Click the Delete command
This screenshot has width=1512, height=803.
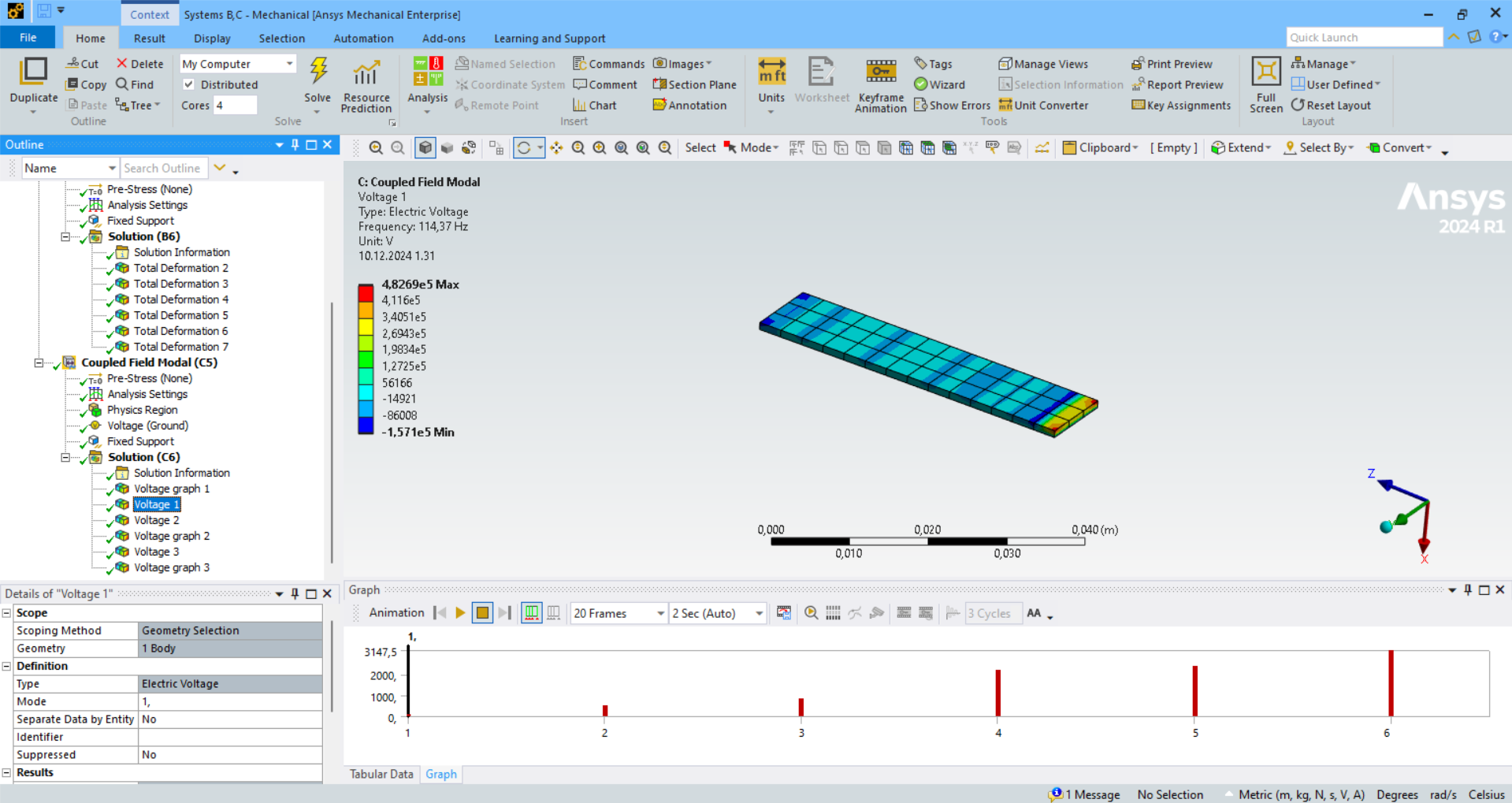139,64
